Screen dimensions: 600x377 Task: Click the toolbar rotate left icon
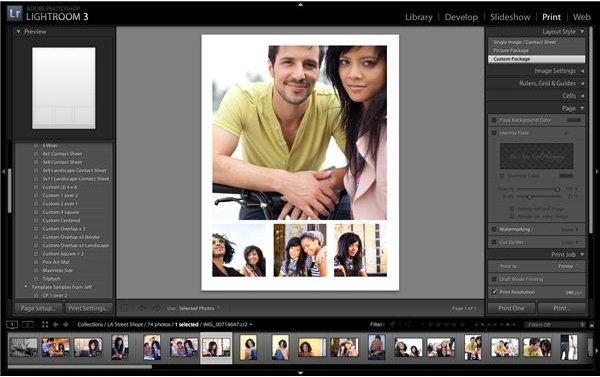[x=142, y=308]
